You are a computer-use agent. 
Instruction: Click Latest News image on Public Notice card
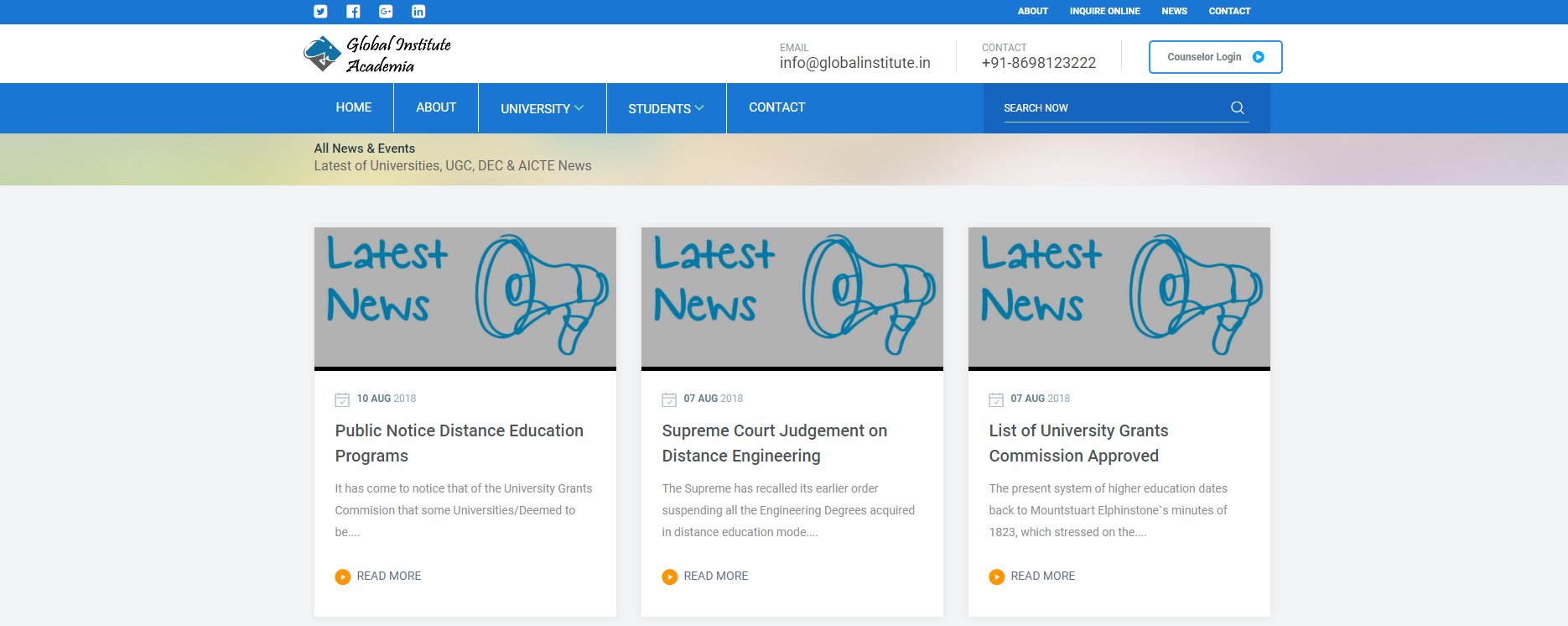465,298
